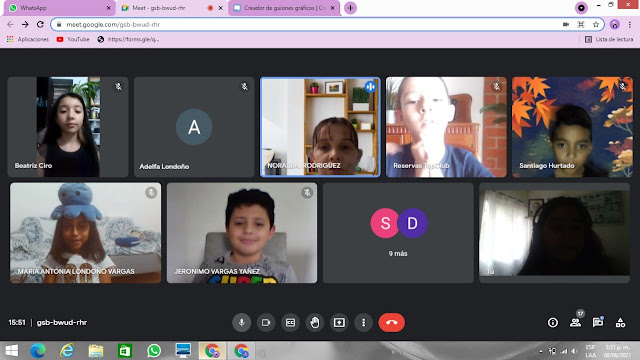Screen dimensions: 640x360
Task: Click Adelfa Londoño muted microphone indicator
Action: [x=244, y=87]
